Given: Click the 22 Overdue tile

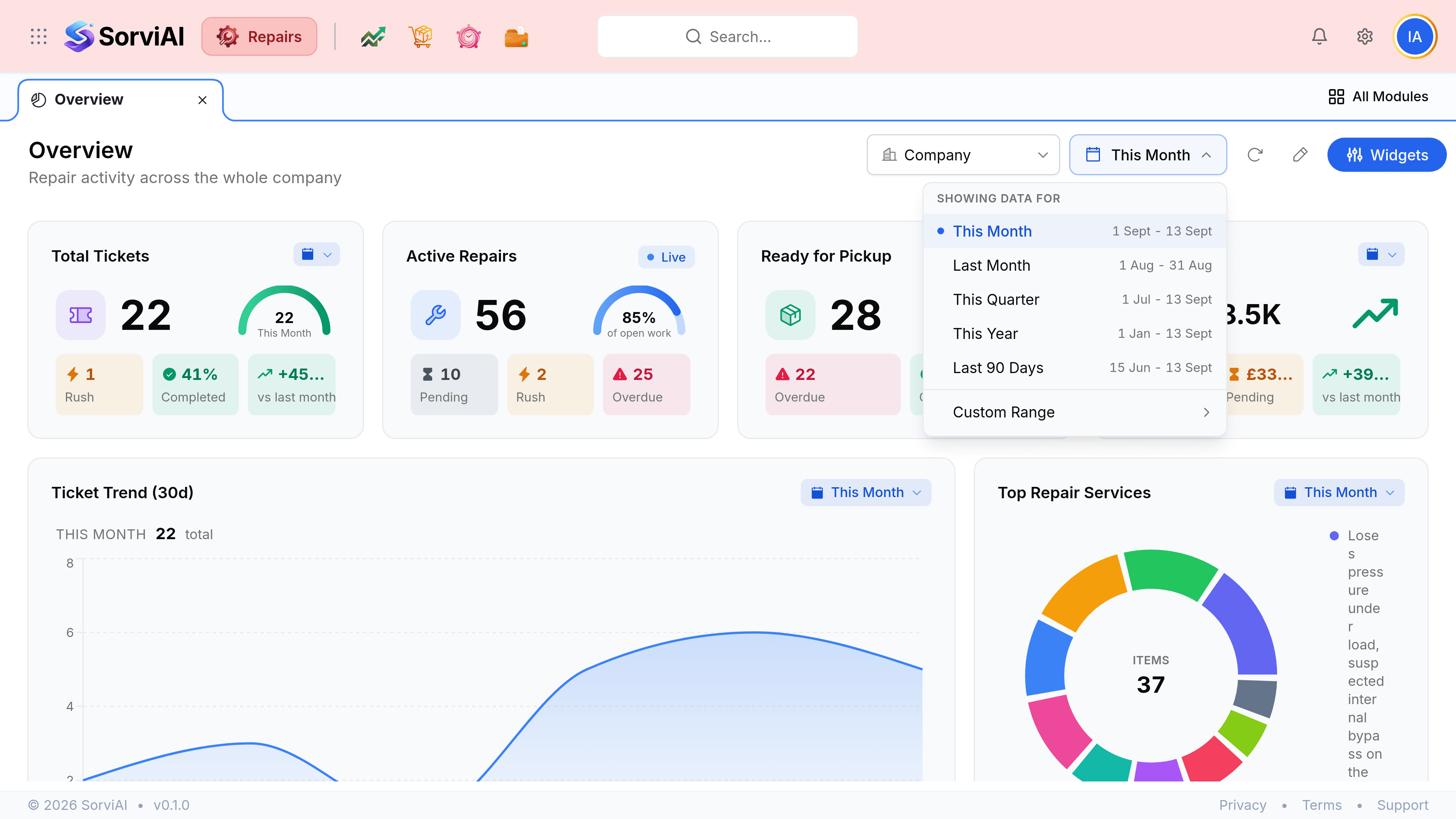Looking at the screenshot, I should (x=833, y=384).
